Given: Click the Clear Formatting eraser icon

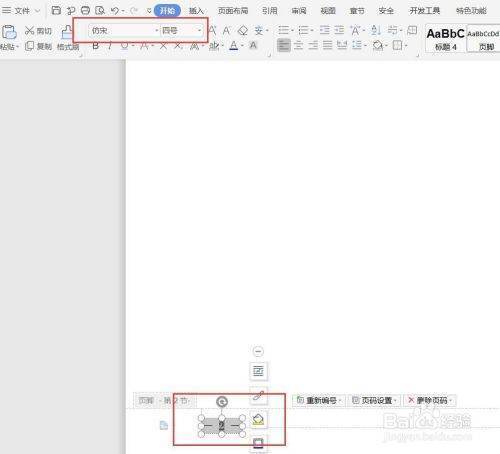Looking at the screenshot, I should pos(243,31).
